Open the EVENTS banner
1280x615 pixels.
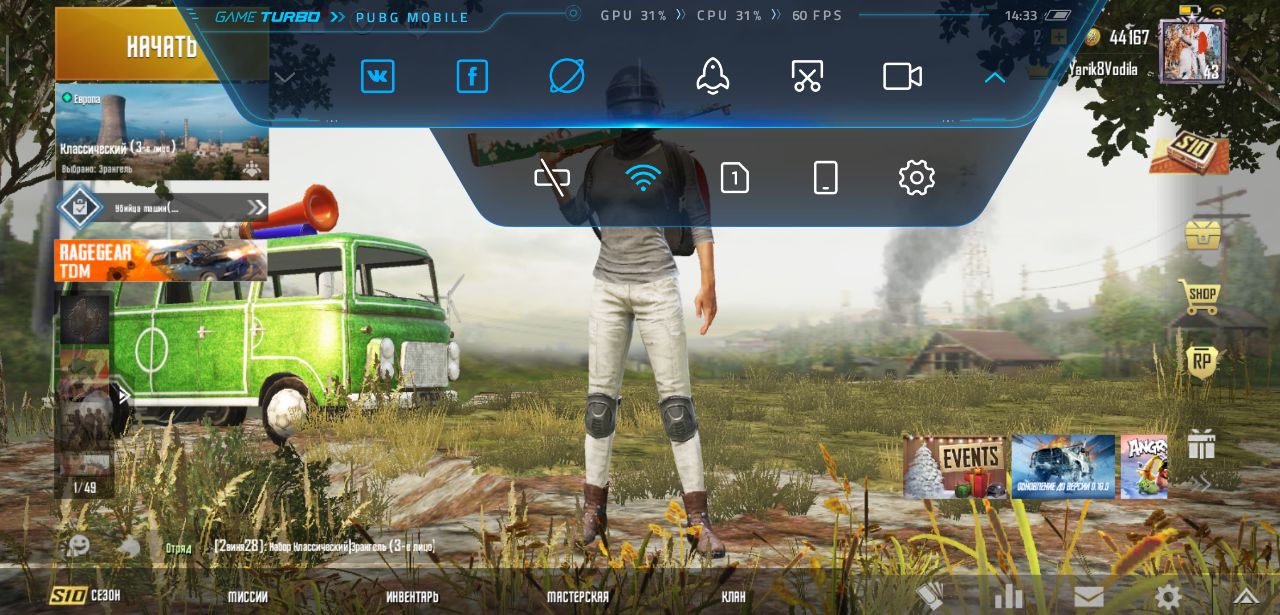pyautogui.click(x=955, y=466)
